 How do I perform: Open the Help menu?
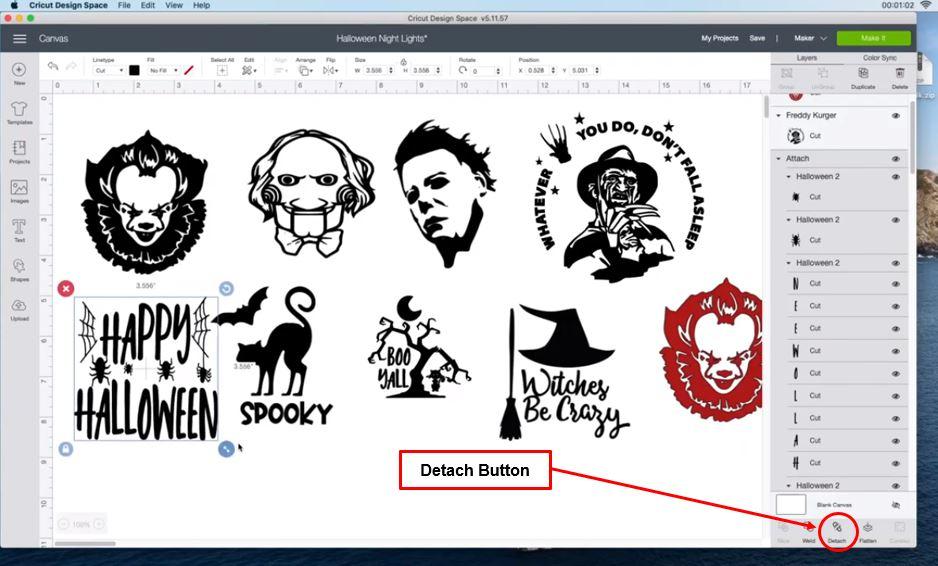coord(202,5)
